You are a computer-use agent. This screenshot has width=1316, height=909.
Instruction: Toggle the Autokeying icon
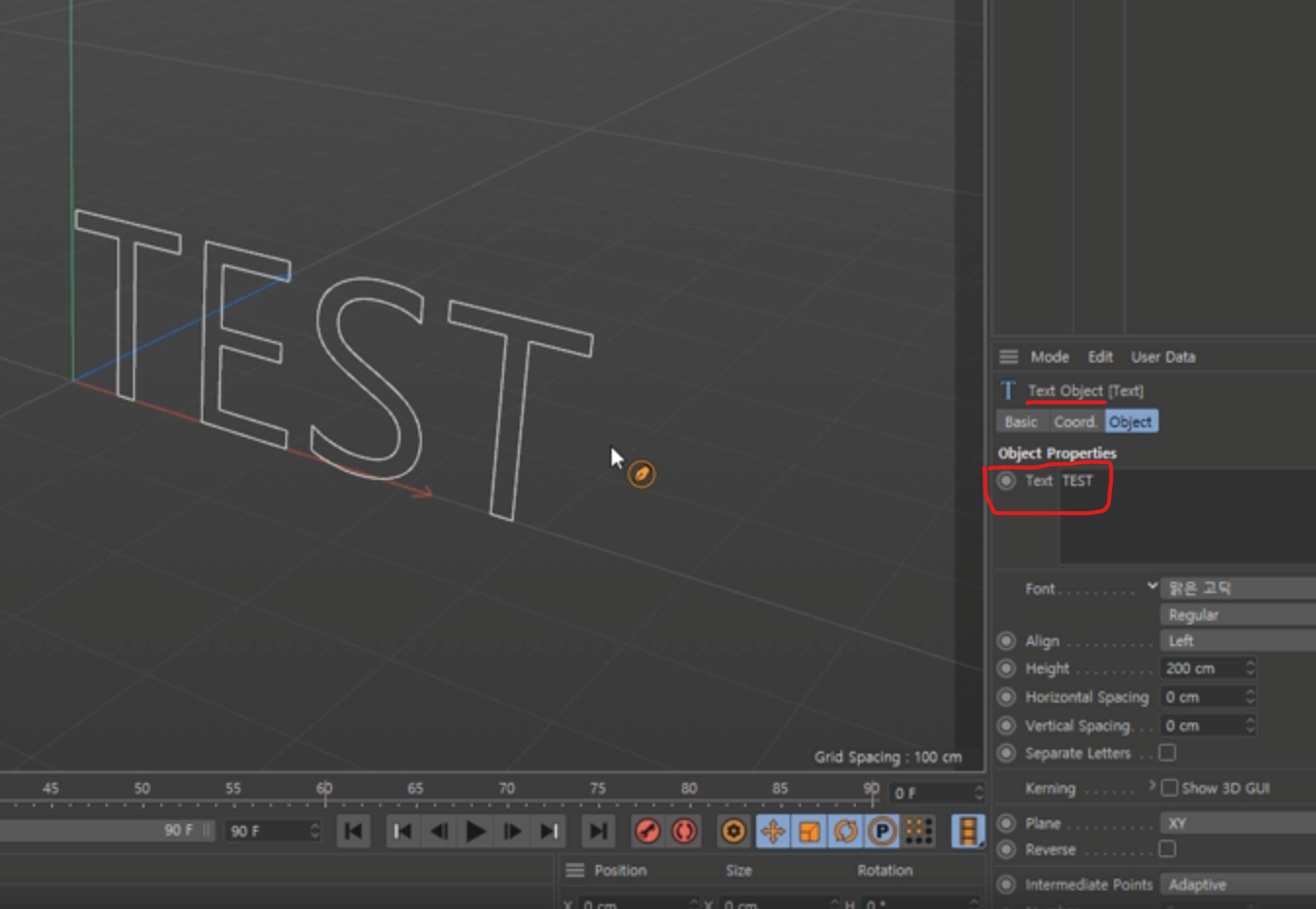pos(684,831)
